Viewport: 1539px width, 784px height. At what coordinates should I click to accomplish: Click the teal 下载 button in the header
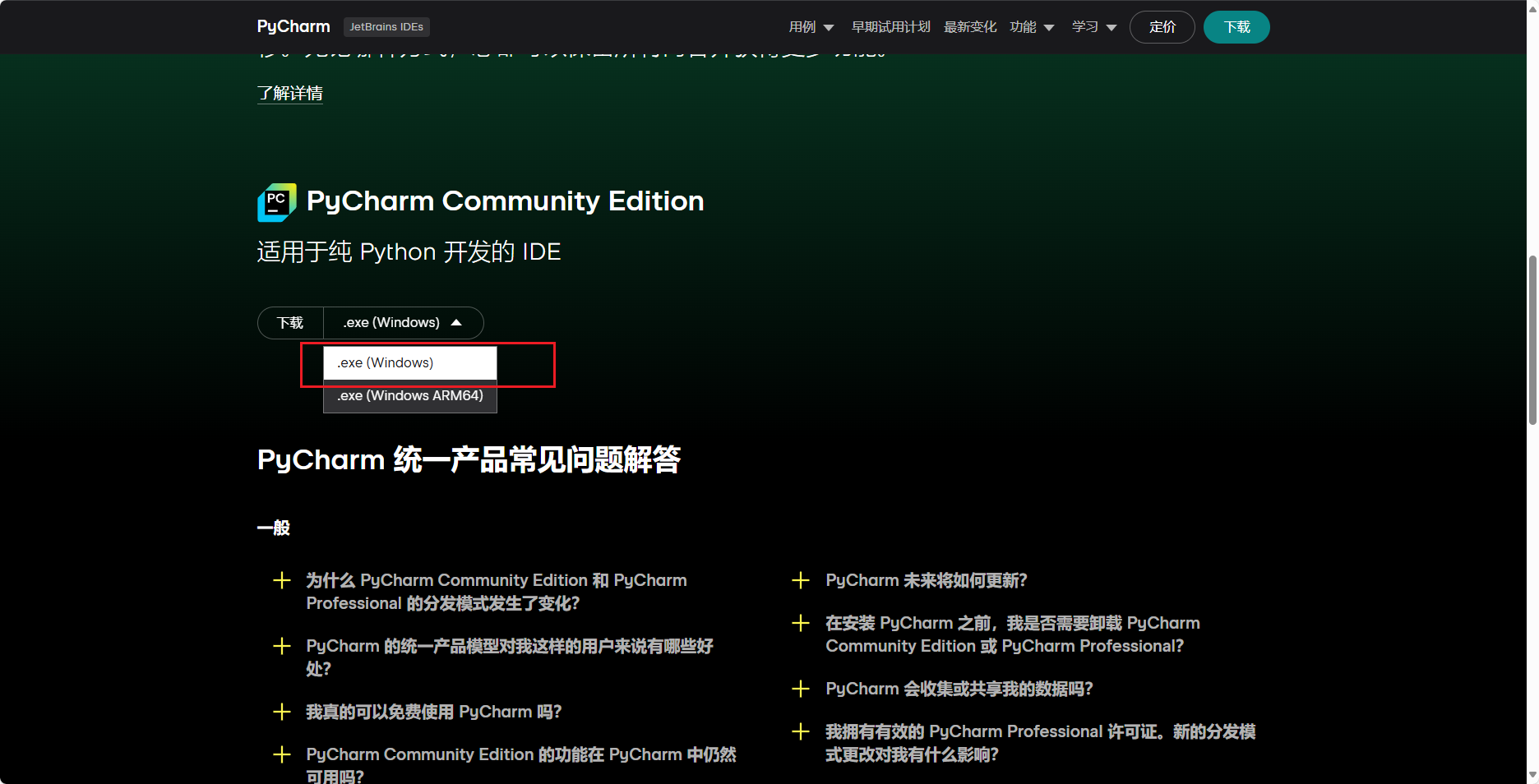pos(1236,27)
